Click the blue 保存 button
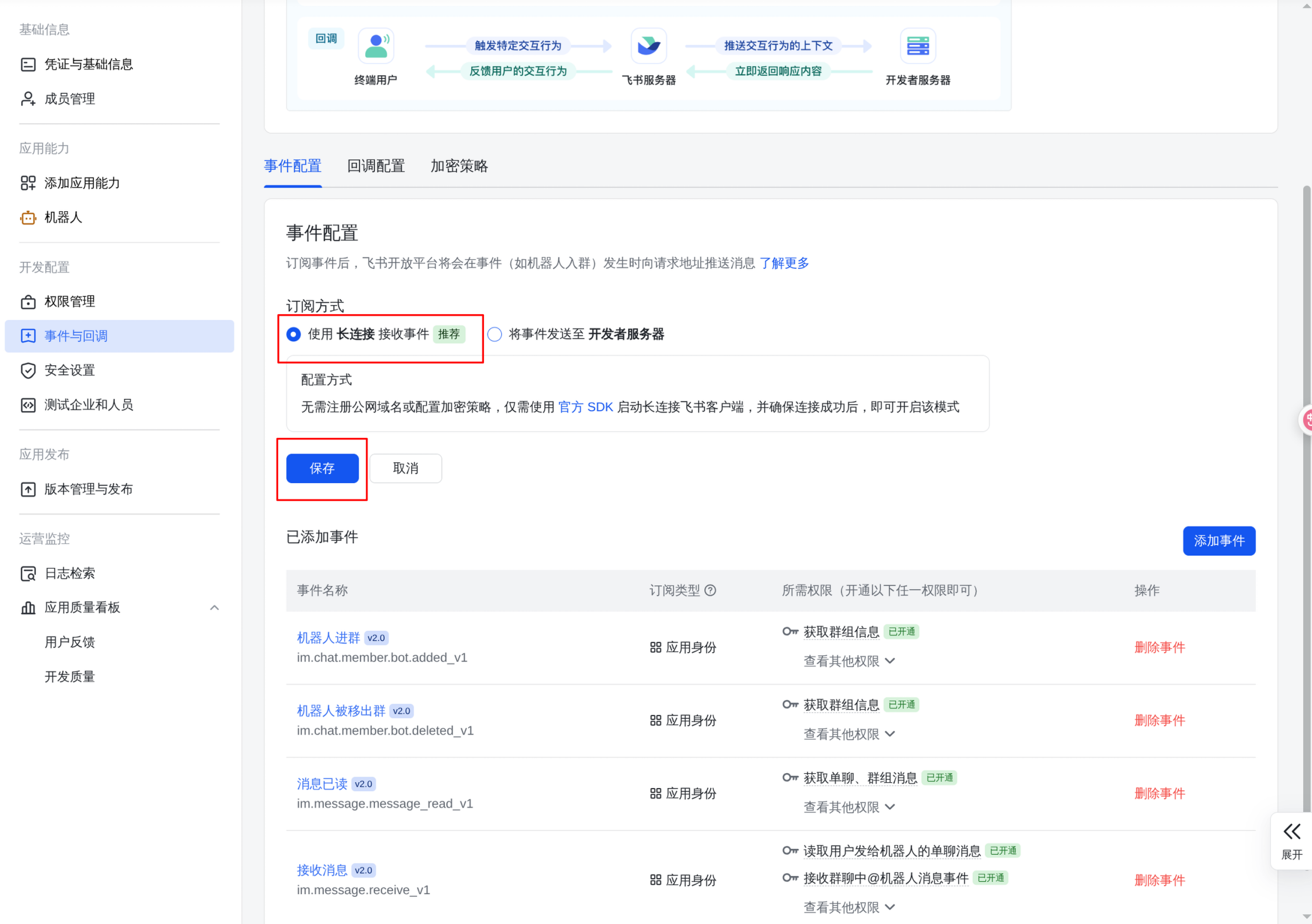 (323, 469)
